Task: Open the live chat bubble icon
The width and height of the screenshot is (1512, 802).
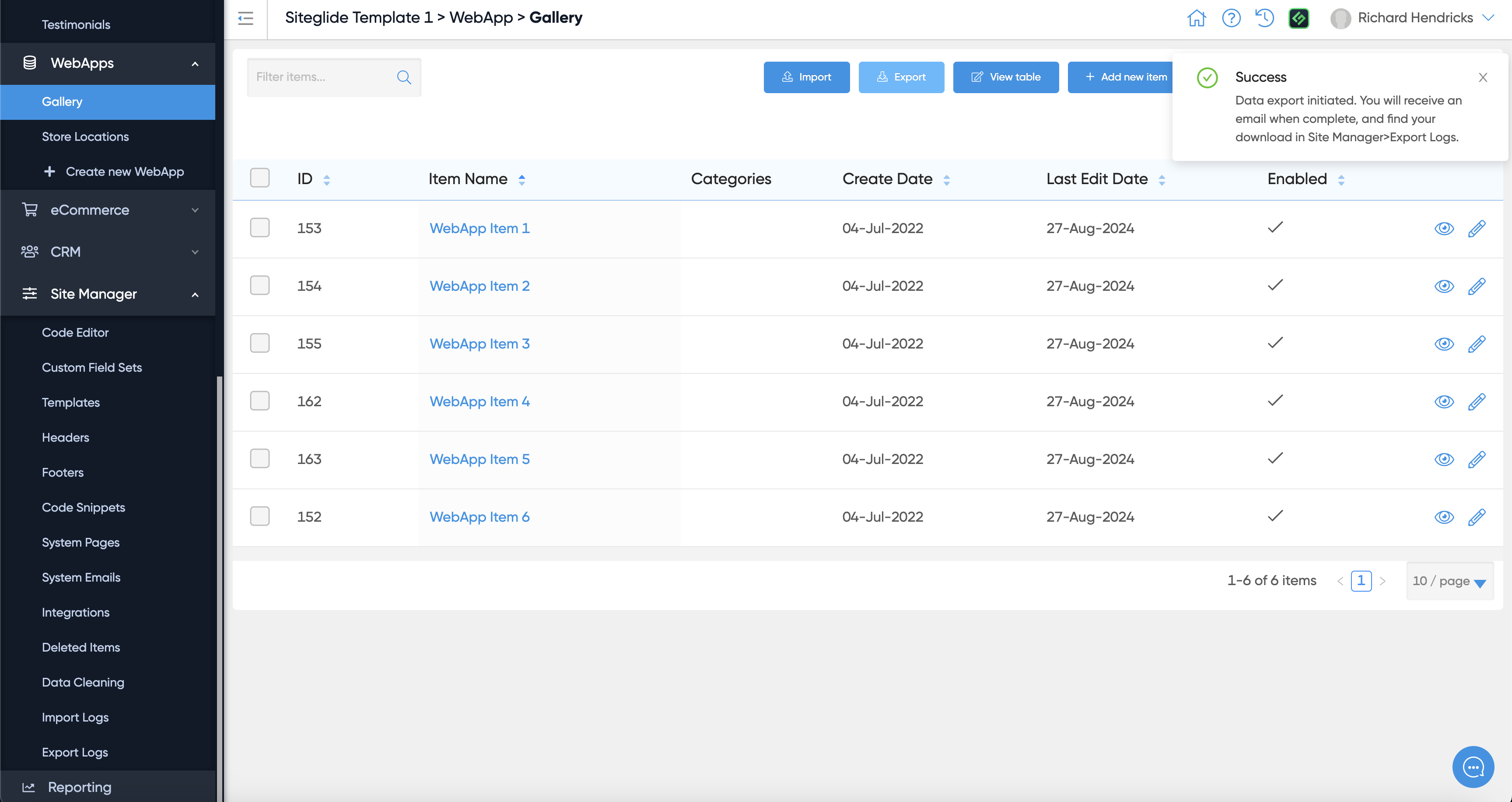Action: [x=1473, y=767]
